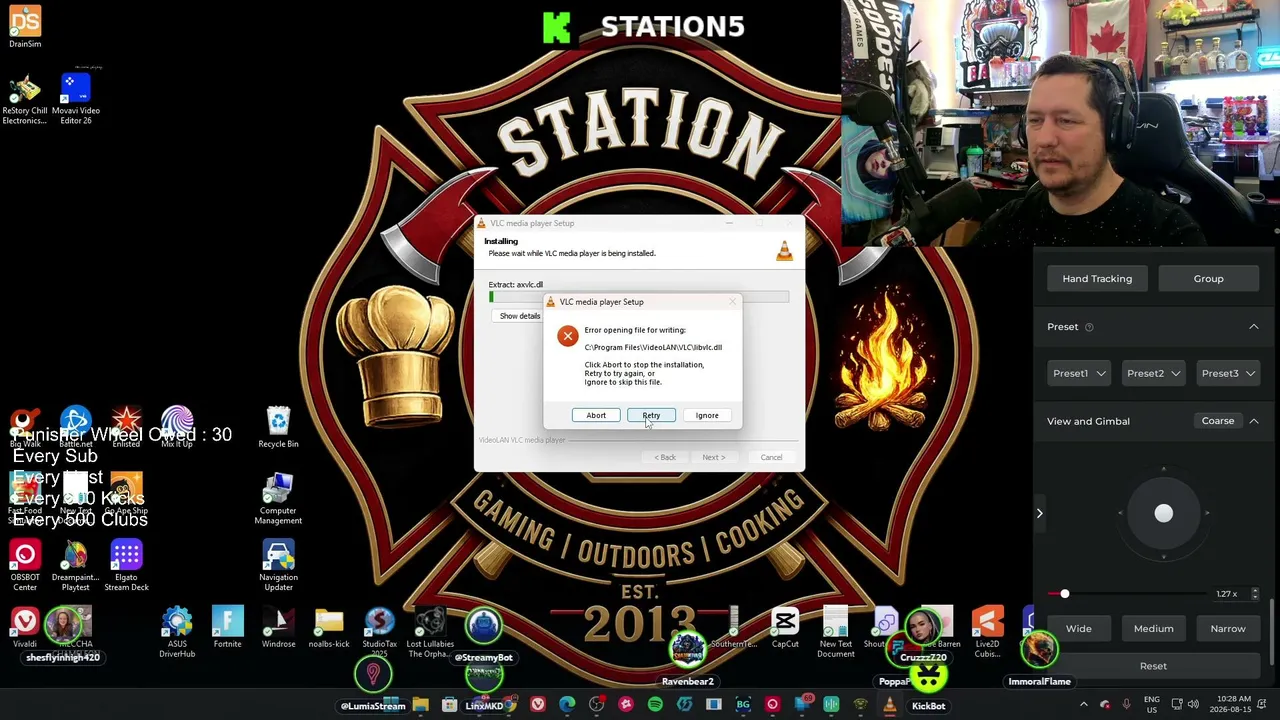
Task: Open Movavi Video Editor 26 shortcut
Action: [76, 98]
